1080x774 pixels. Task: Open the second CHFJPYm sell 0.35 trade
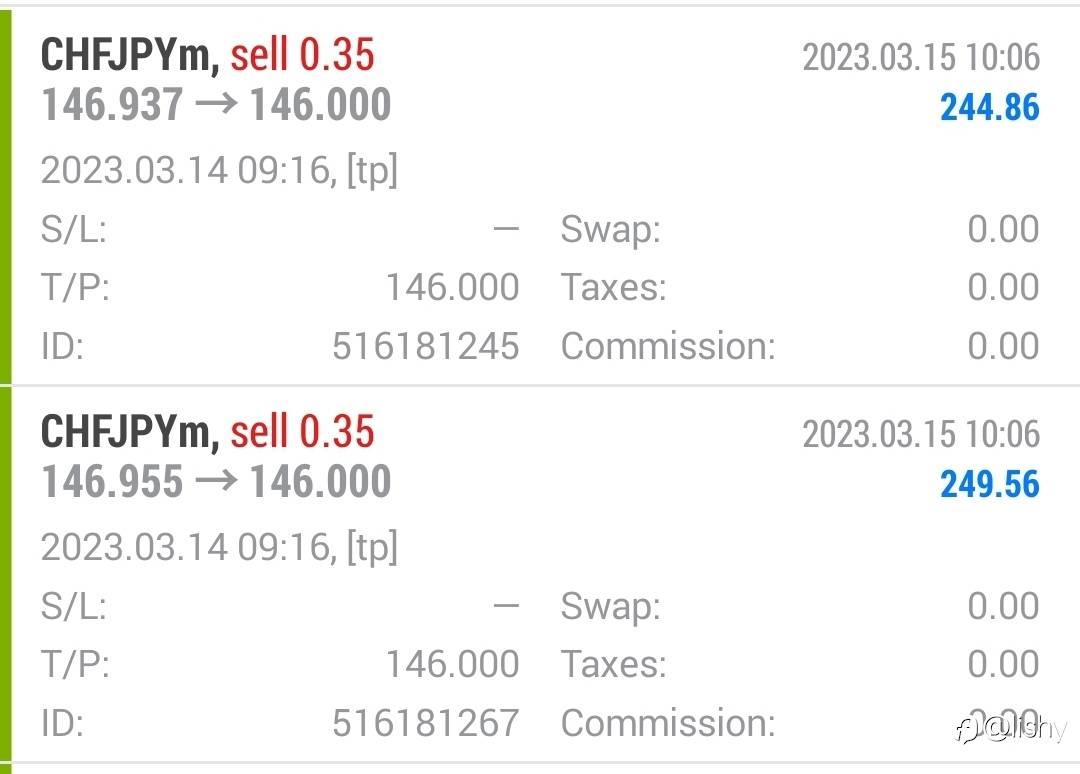(207, 432)
